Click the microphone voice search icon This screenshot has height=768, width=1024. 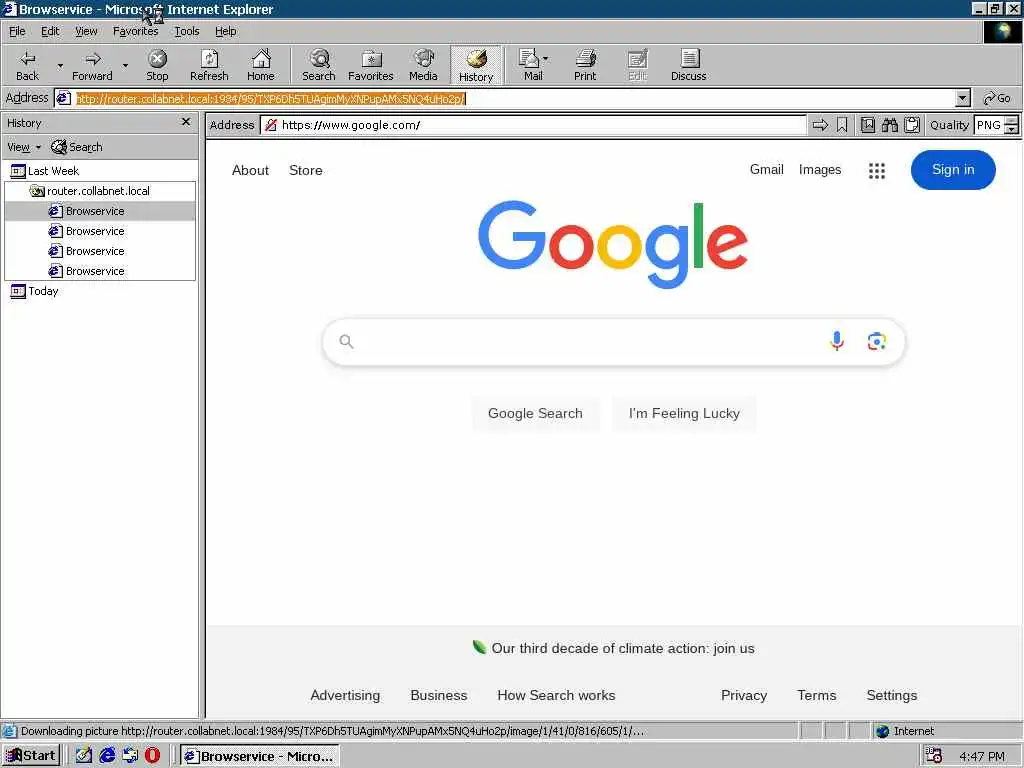(837, 341)
